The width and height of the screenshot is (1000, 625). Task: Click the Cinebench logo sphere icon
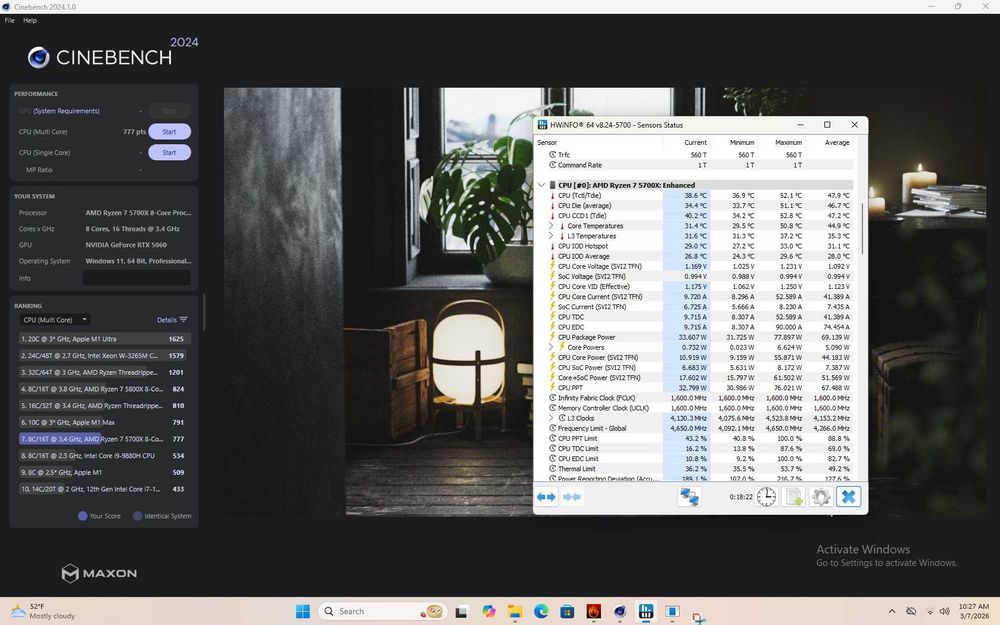(x=39, y=57)
